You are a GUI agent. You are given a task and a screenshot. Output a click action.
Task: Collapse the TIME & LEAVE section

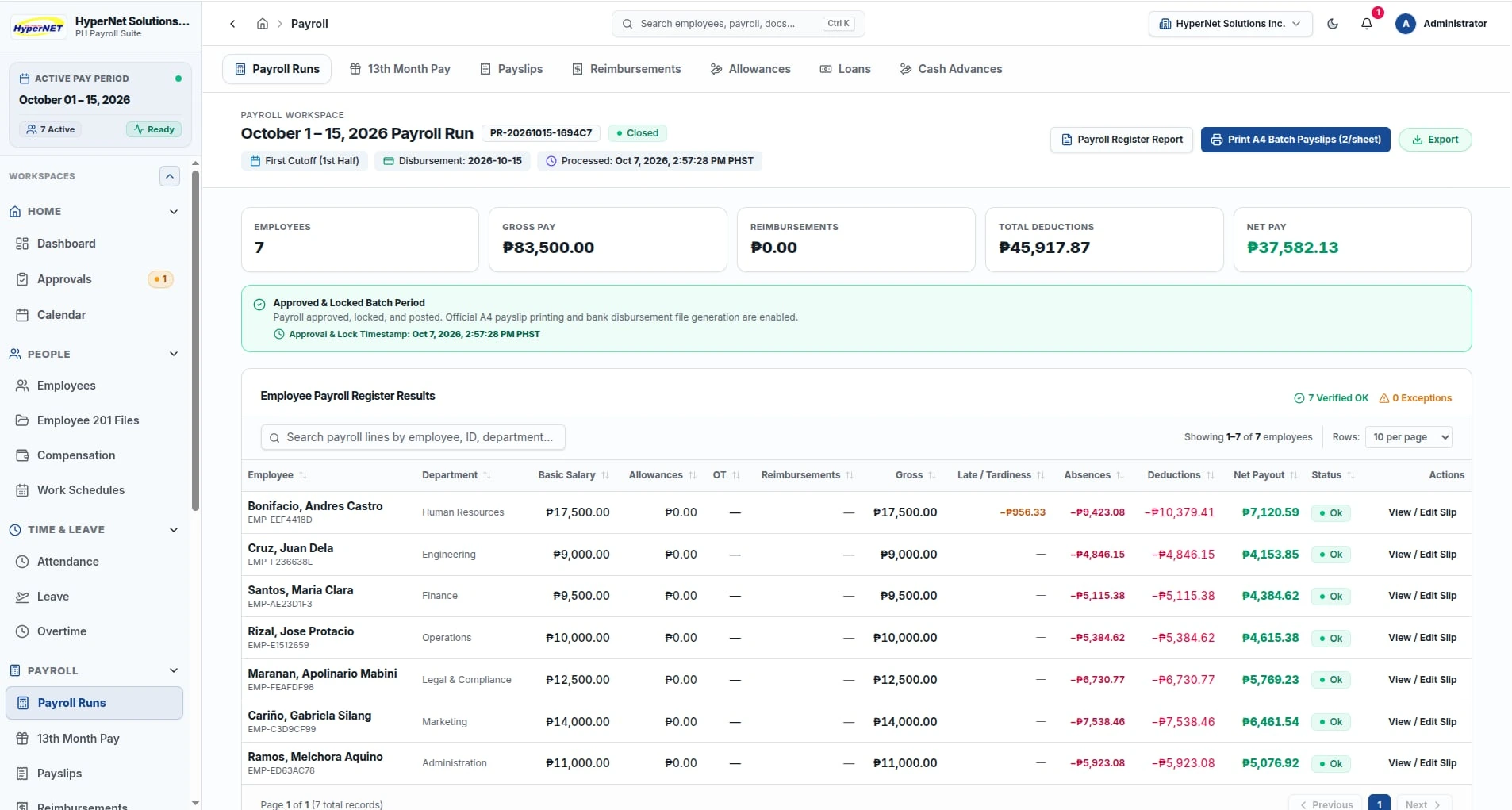(x=174, y=530)
